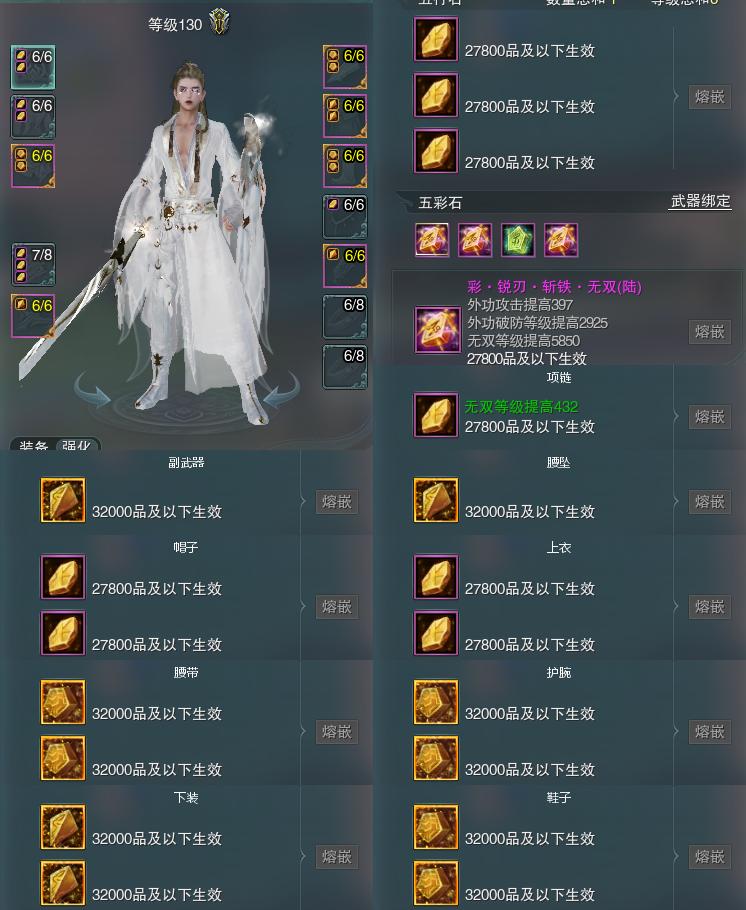746x910 pixels.
Task: Expand the 上衣 gem row chevron
Action: pos(676,606)
